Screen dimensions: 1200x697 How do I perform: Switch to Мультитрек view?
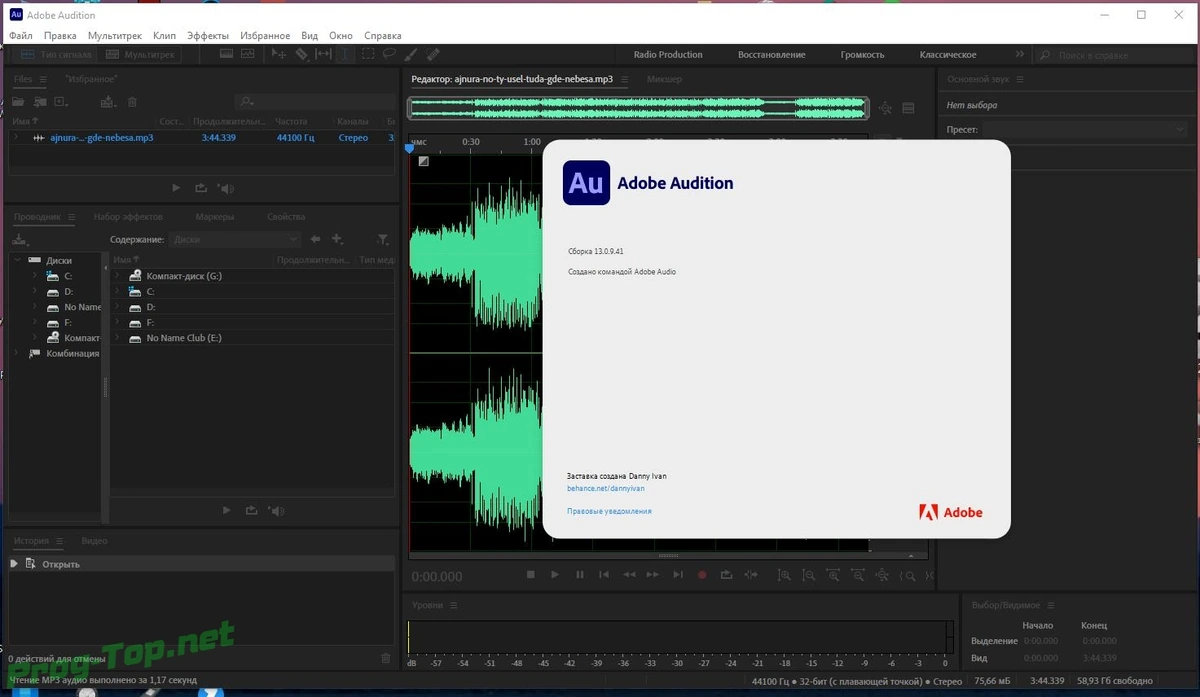(139, 54)
